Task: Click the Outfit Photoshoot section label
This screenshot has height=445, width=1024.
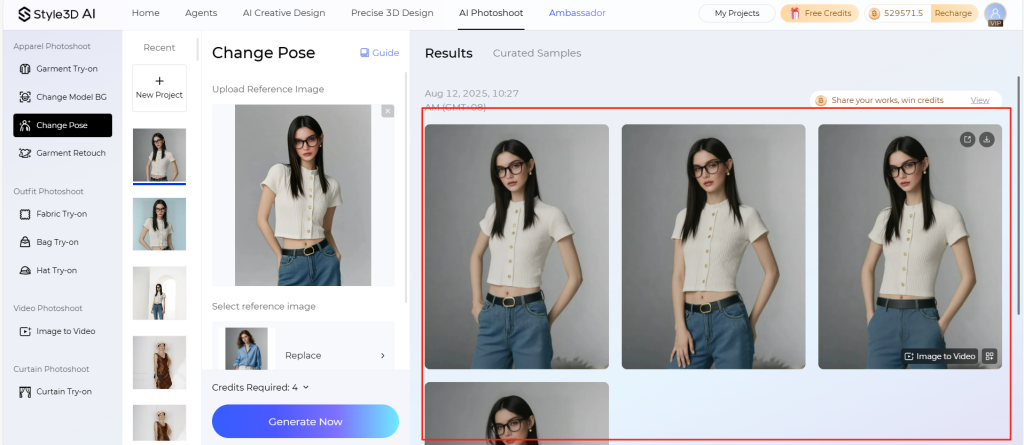Action: [x=49, y=191]
